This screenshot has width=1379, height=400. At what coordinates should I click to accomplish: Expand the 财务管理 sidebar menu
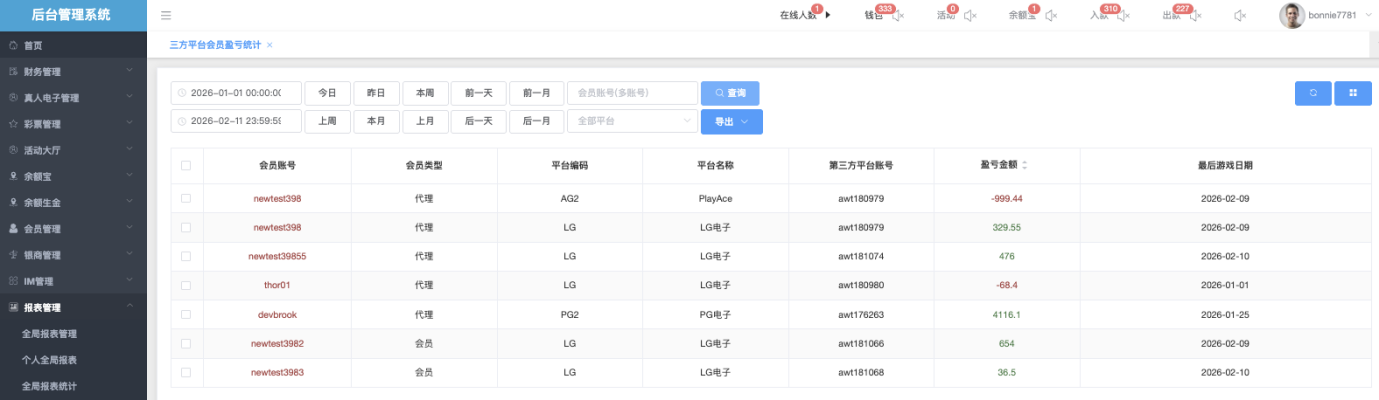[73, 72]
